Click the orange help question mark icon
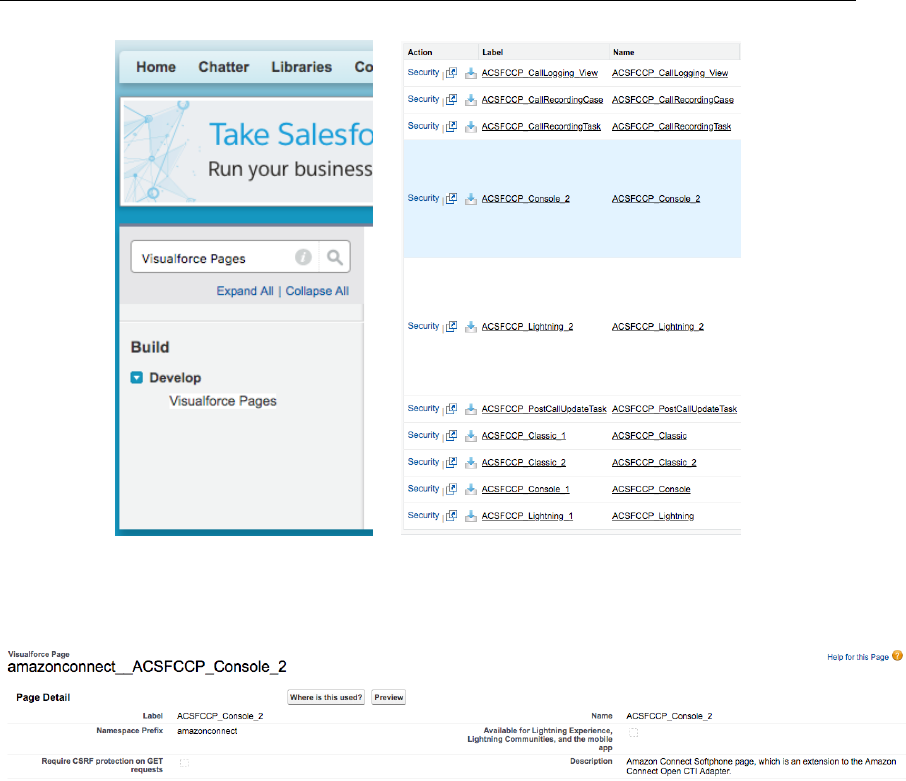Viewport: 906px width, 781px height. [x=897, y=656]
